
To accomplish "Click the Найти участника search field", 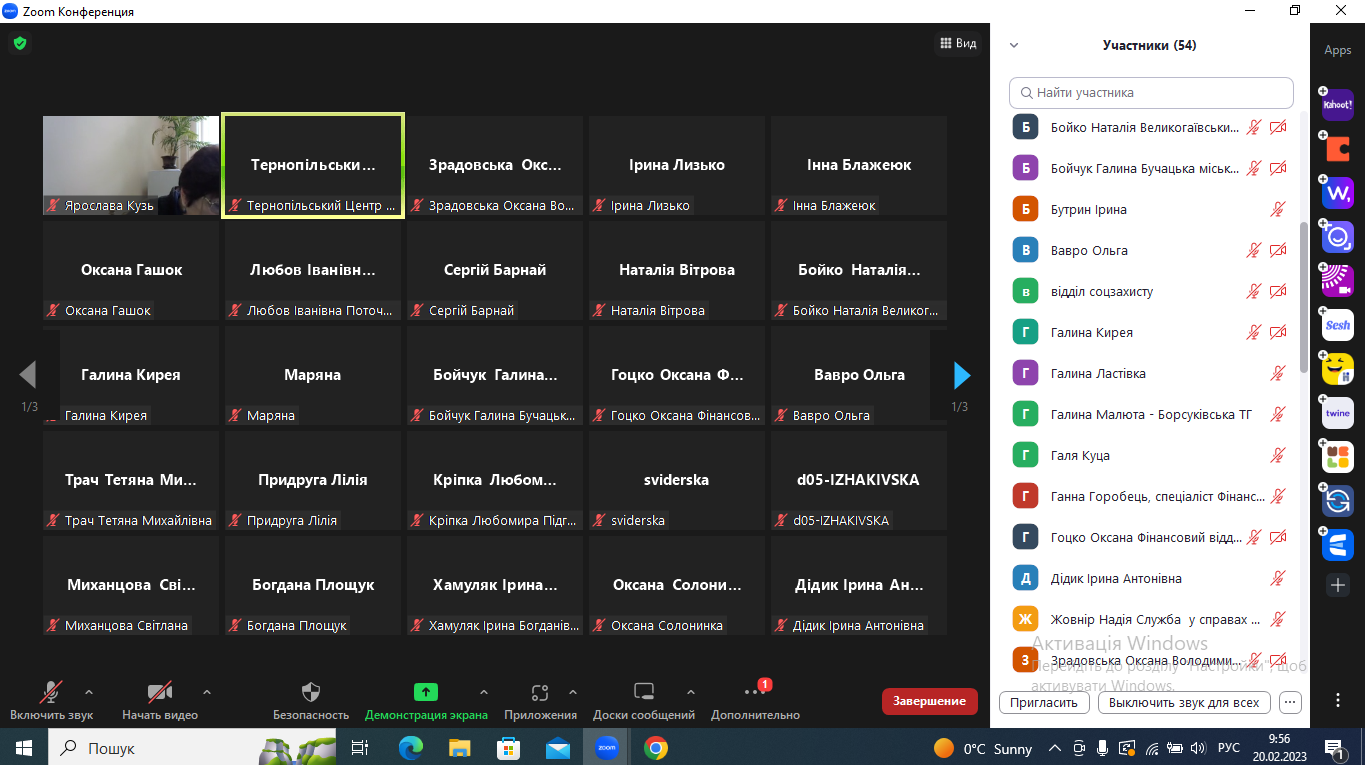I will [x=1151, y=93].
